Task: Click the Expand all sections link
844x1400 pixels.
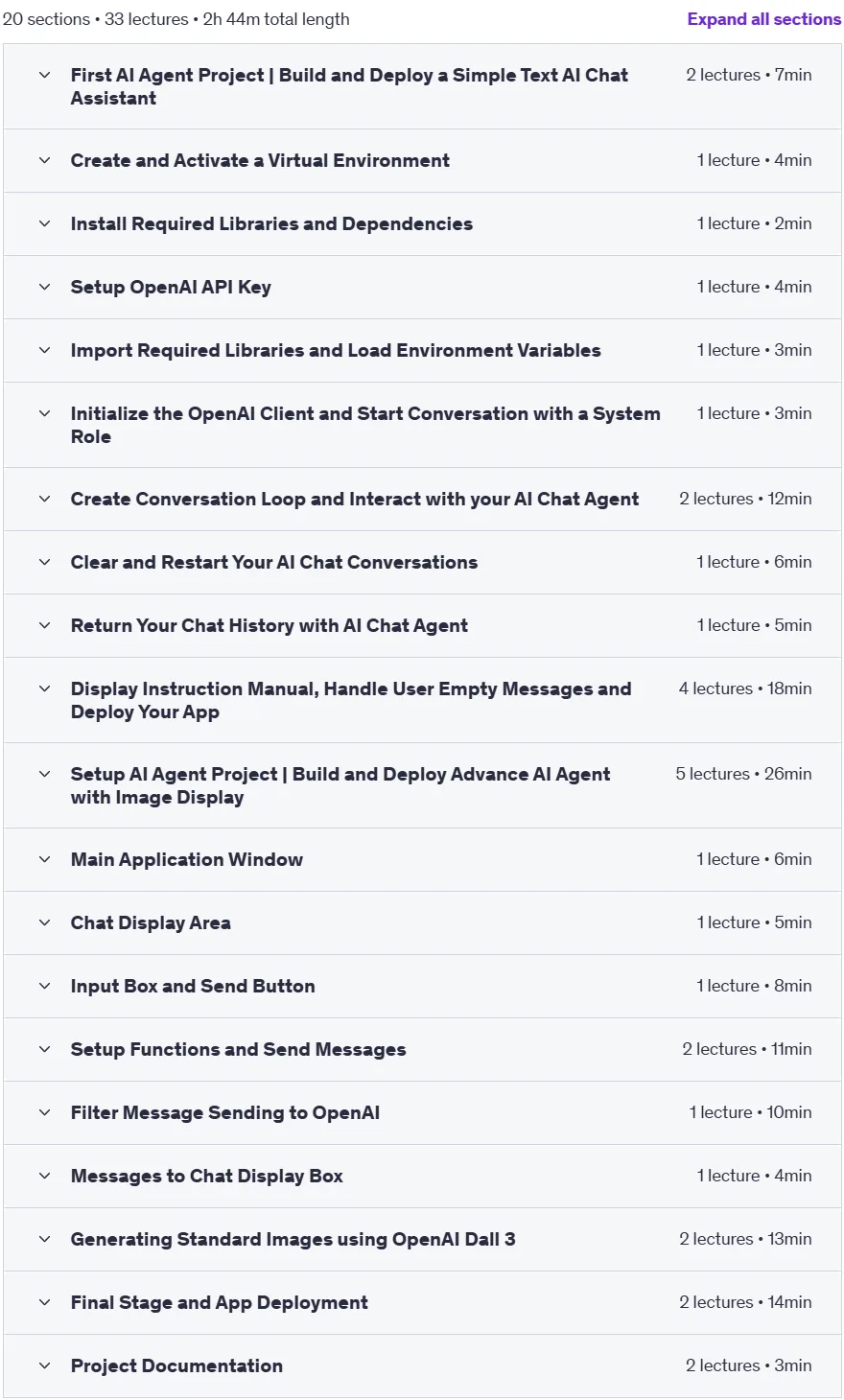Action: click(x=764, y=19)
